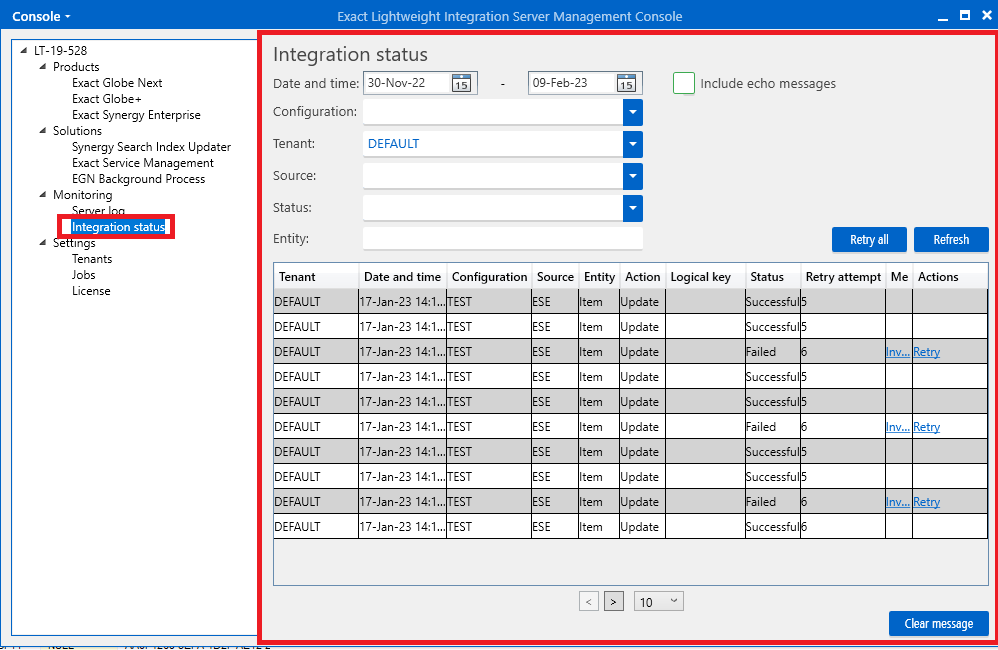This screenshot has width=998, height=650.
Task: Open the Tenant dropdown
Action: pos(633,144)
